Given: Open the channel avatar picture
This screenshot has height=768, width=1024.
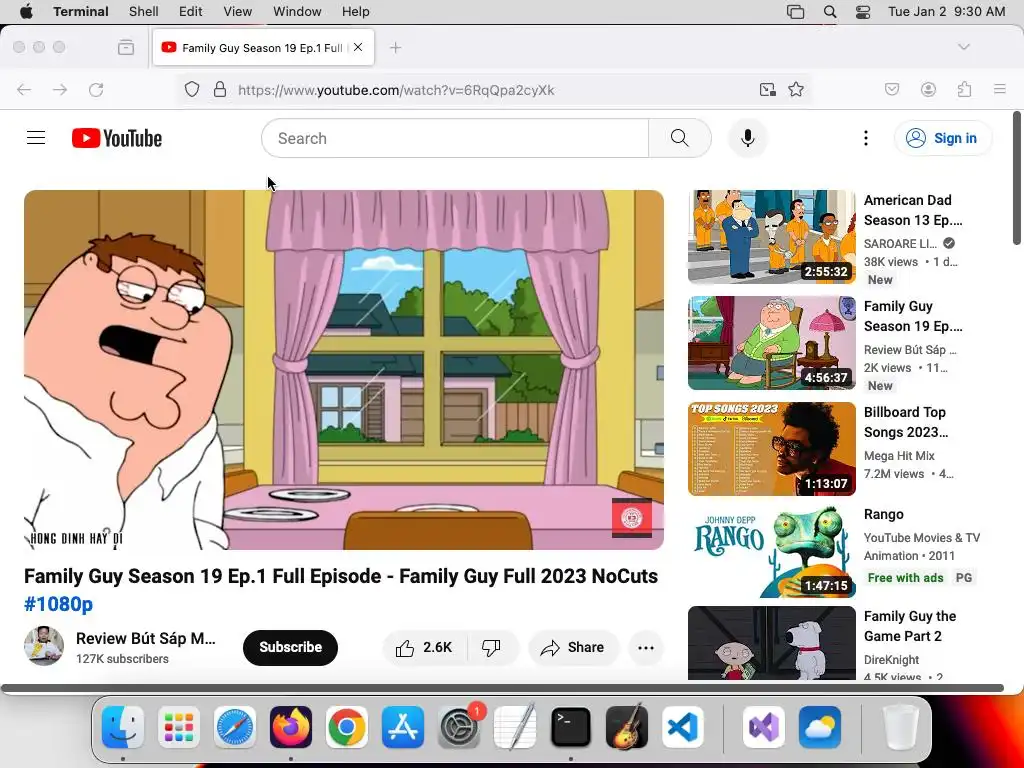Looking at the screenshot, I should (44, 646).
